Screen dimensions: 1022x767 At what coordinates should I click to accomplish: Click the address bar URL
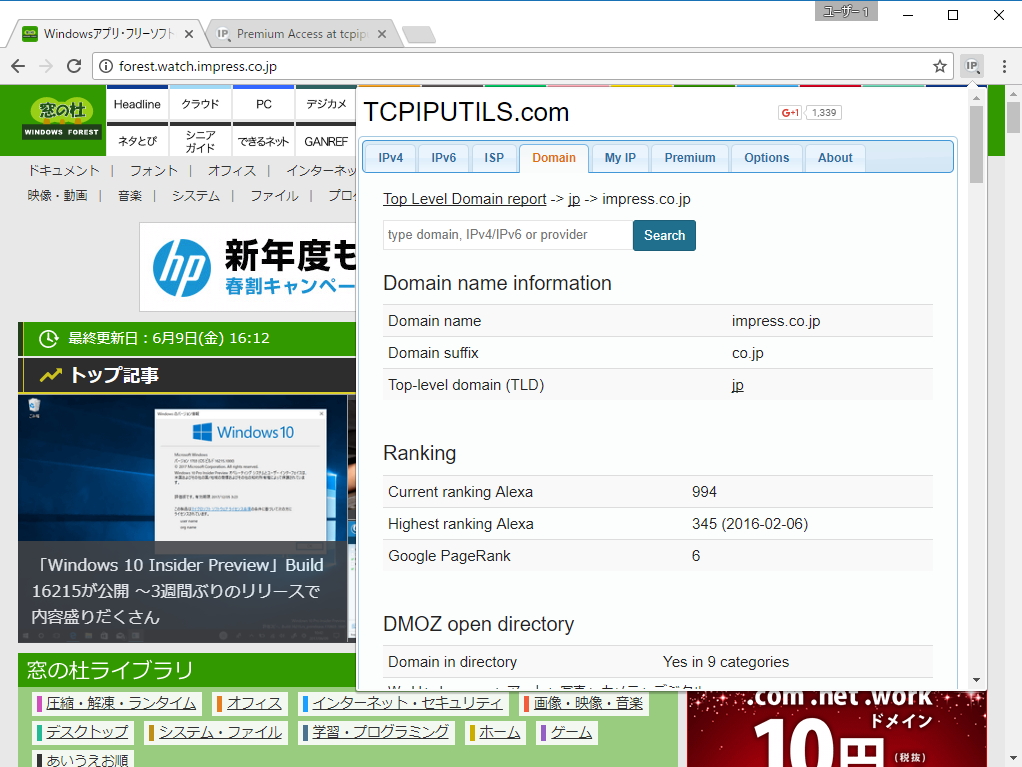pyautogui.click(x=197, y=66)
